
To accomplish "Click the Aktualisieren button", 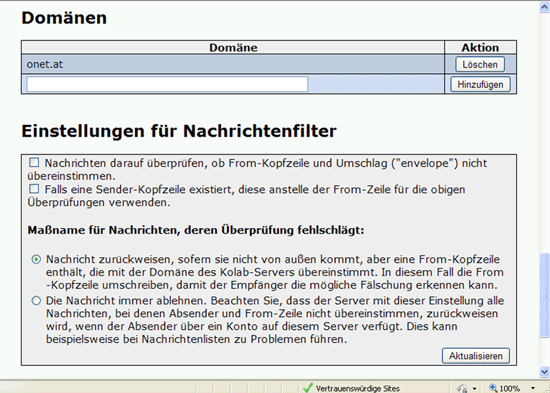I will (x=476, y=356).
